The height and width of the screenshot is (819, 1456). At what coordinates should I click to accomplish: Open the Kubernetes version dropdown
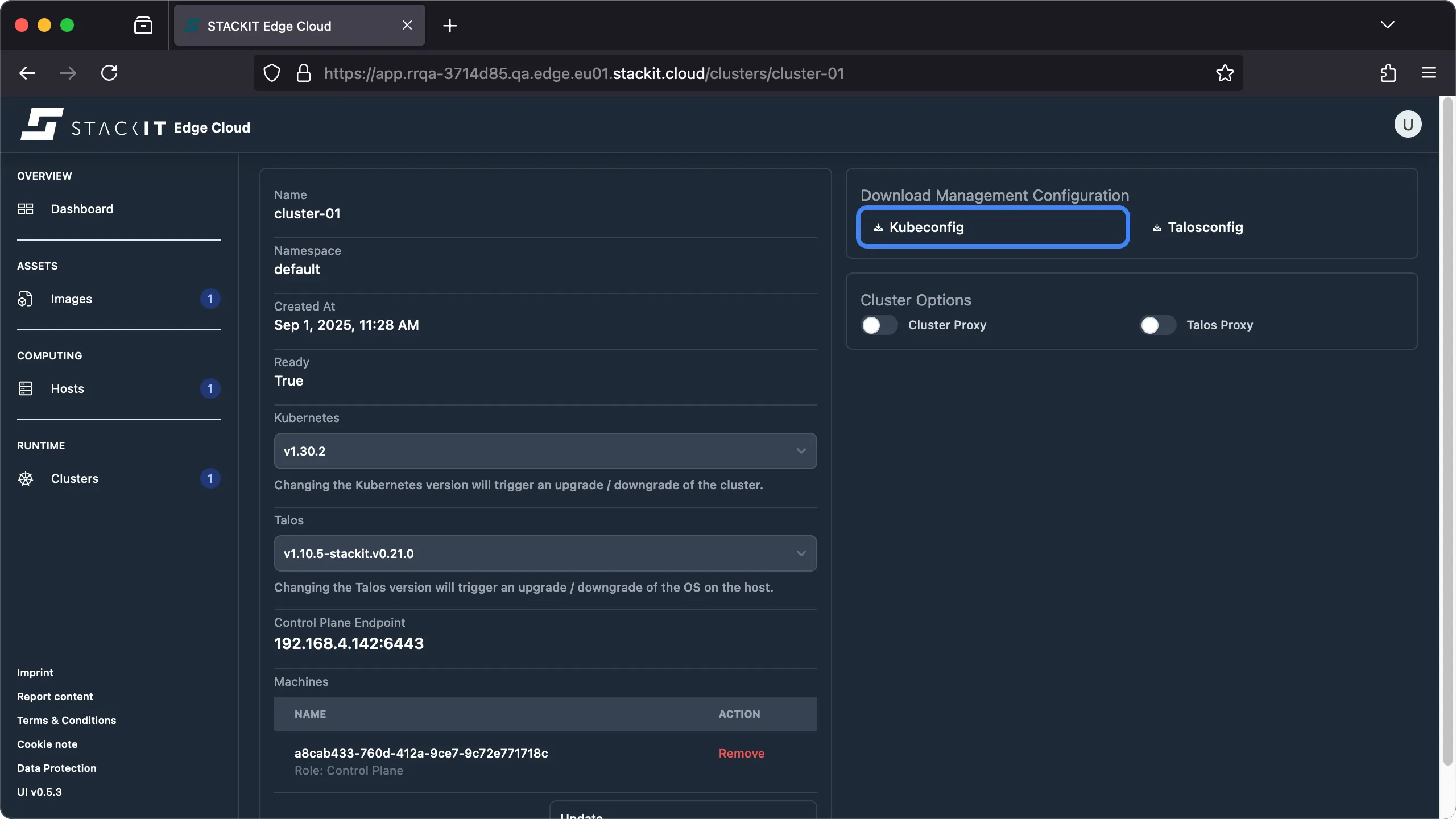(x=544, y=450)
